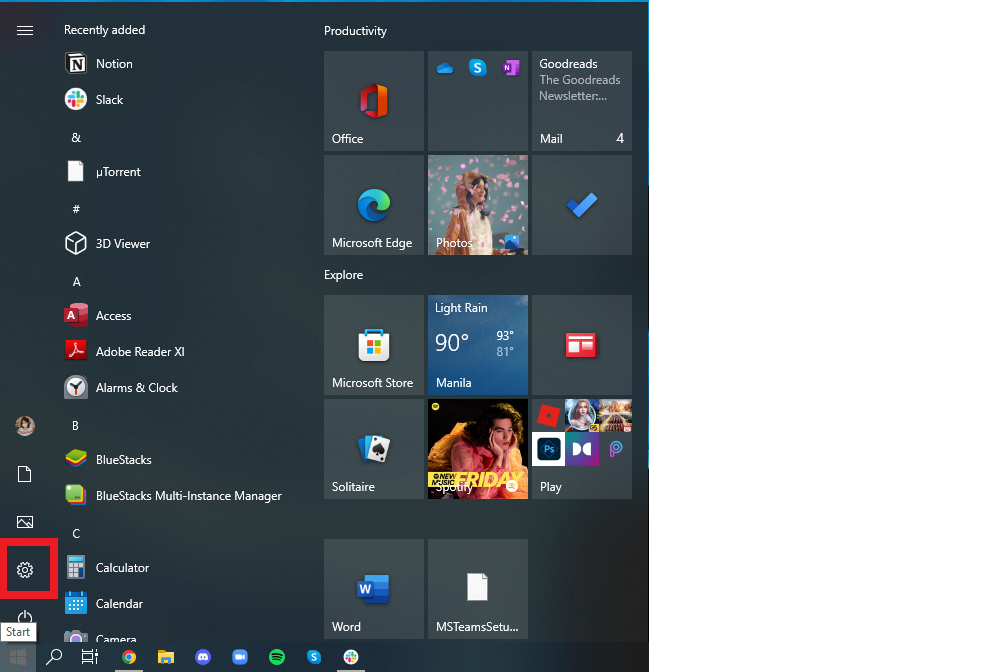Click the Explore group title

pyautogui.click(x=343, y=274)
